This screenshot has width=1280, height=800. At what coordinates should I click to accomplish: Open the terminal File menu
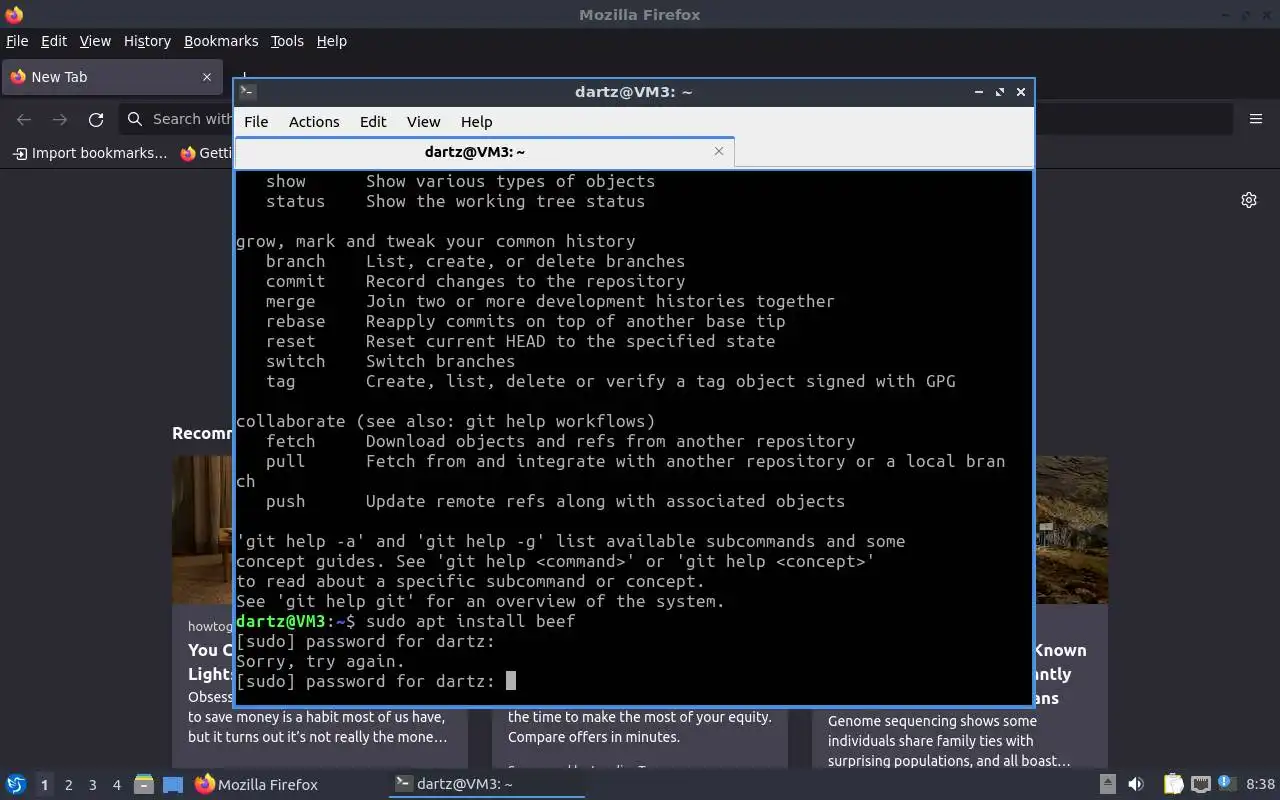coord(256,121)
